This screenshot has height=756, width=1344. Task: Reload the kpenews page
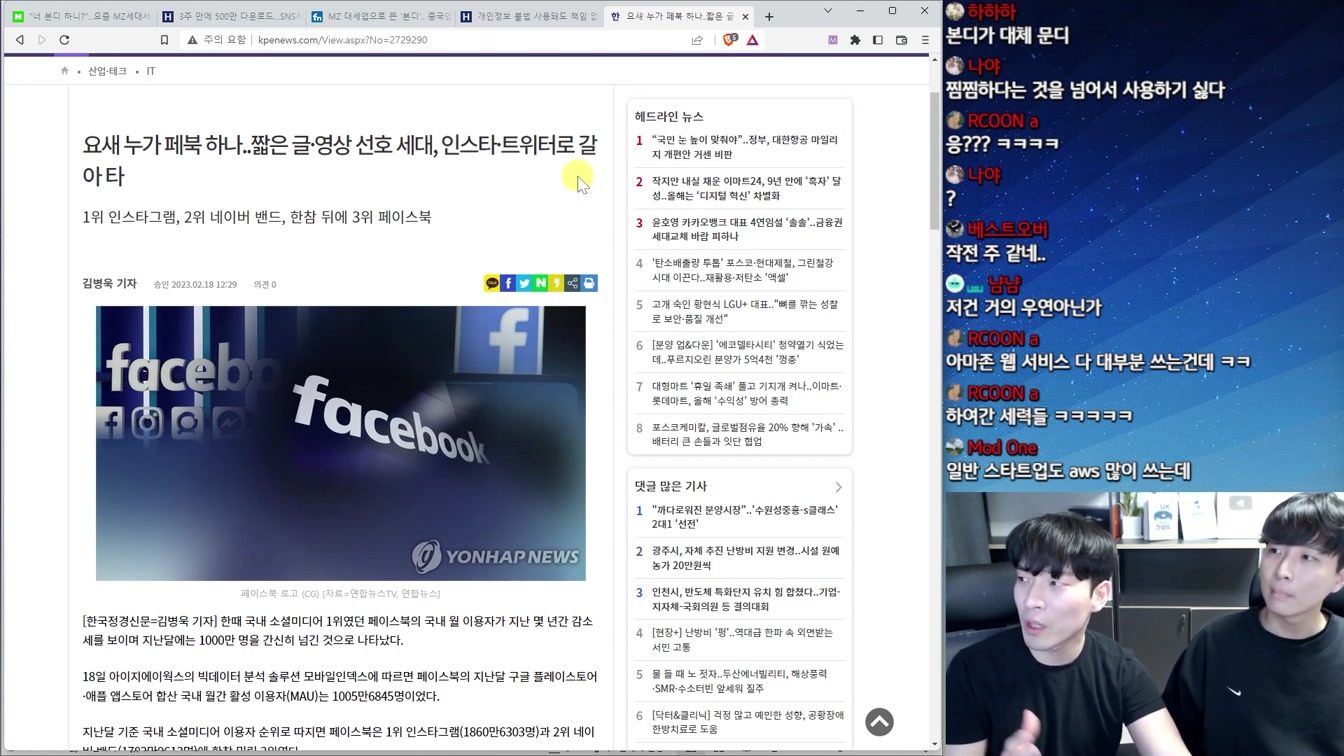click(x=65, y=40)
